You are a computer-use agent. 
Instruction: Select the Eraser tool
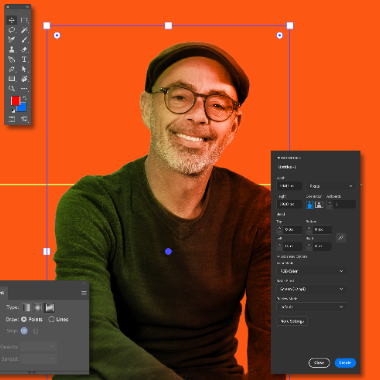[x=24, y=49]
